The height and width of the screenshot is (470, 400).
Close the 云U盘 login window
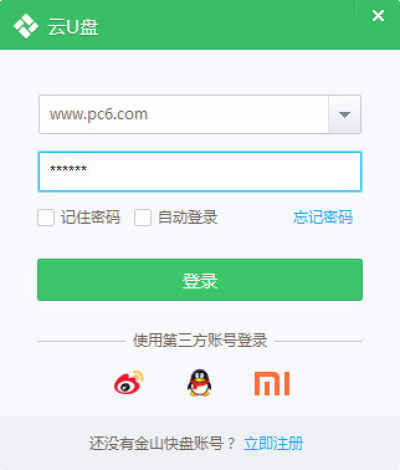coord(378,16)
